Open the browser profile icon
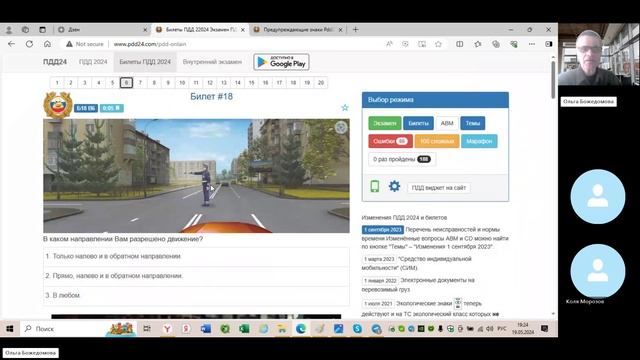The image size is (640, 360). click(x=9, y=29)
